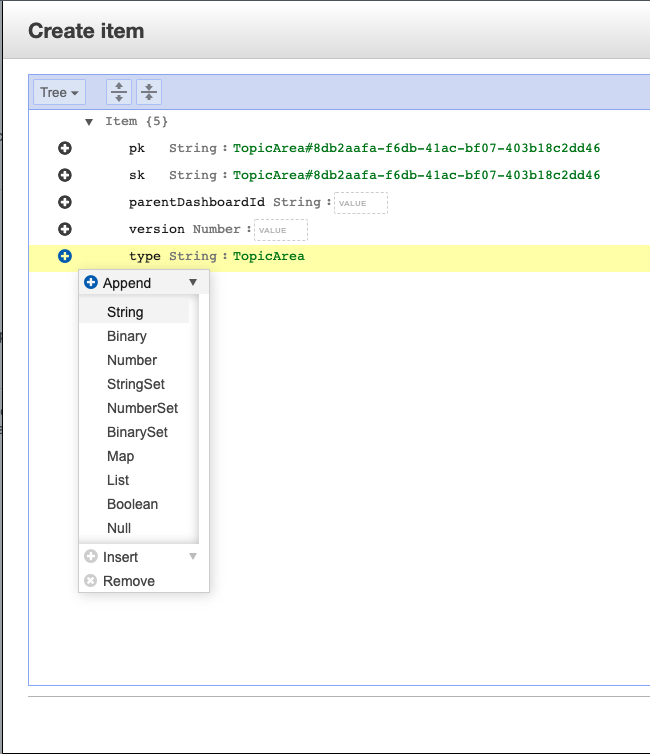Collapse the Item {5} root node
This screenshot has width=650, height=754.
coord(89,122)
